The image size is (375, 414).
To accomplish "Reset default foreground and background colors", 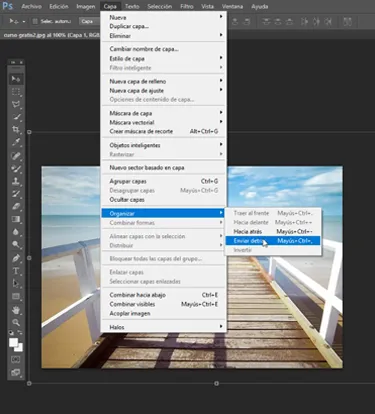I will pyautogui.click(x=11, y=332).
